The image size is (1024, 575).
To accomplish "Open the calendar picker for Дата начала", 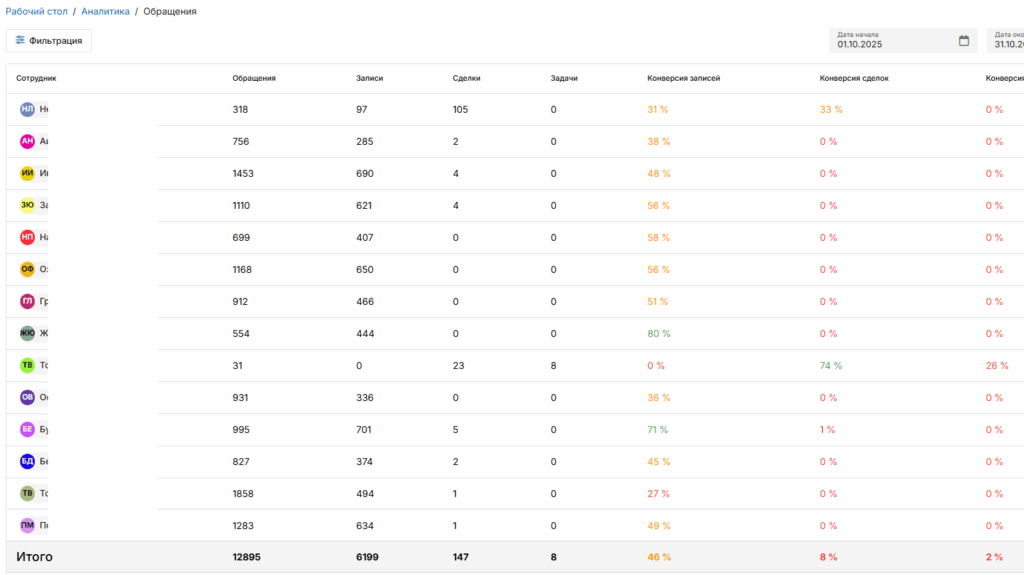I will pos(964,41).
